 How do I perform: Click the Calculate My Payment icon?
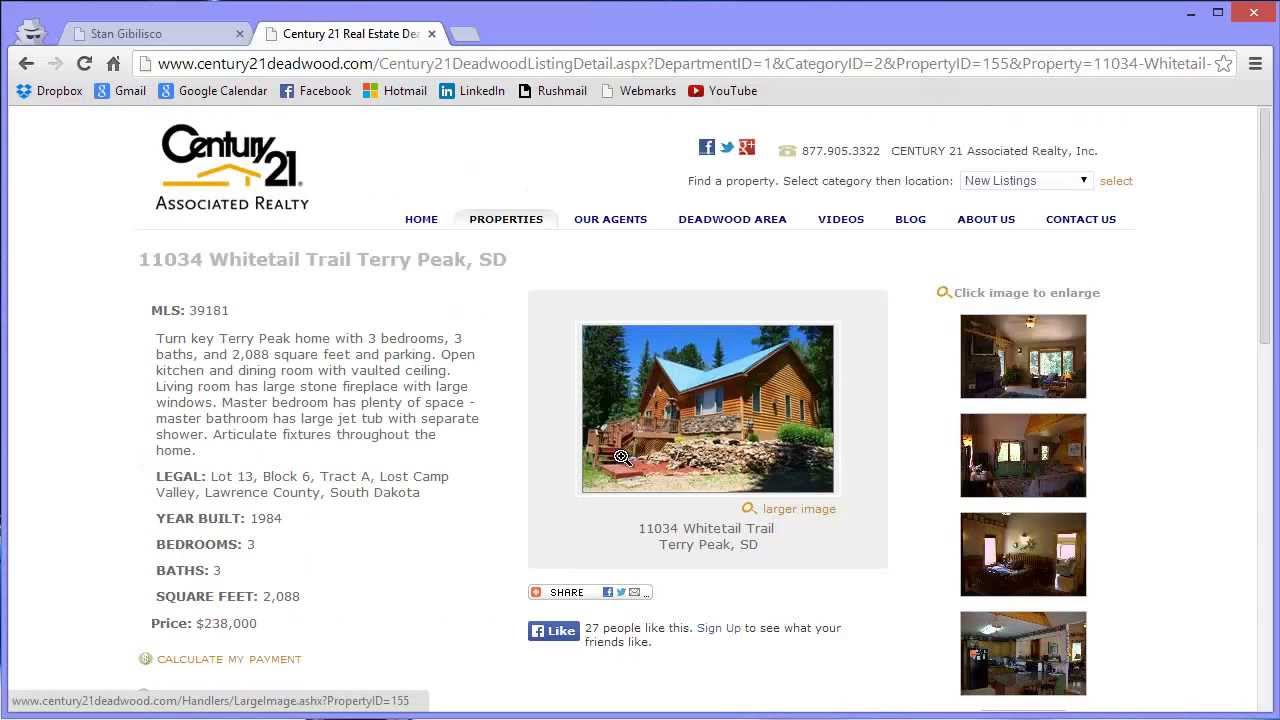pyautogui.click(x=145, y=659)
